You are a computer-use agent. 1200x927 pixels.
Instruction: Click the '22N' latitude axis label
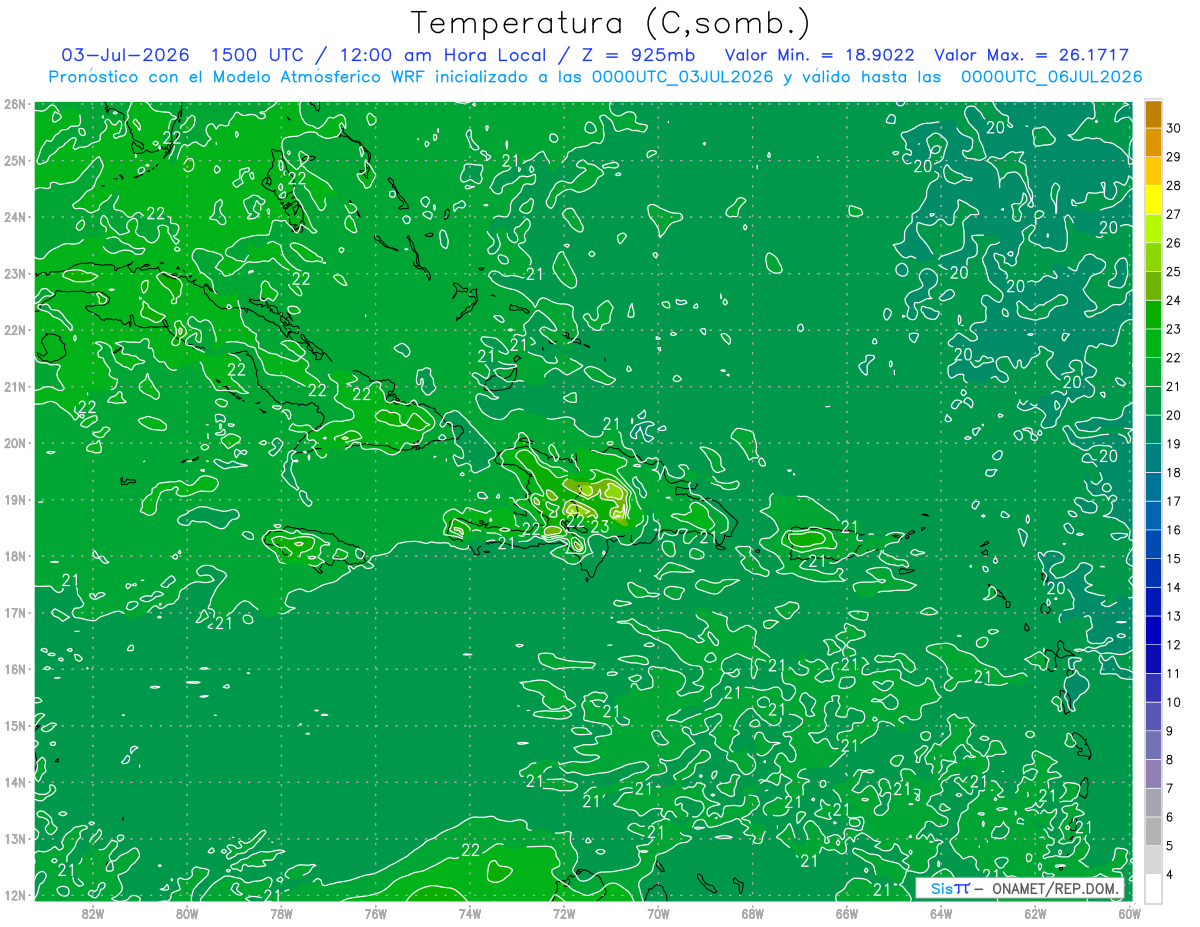coord(14,330)
